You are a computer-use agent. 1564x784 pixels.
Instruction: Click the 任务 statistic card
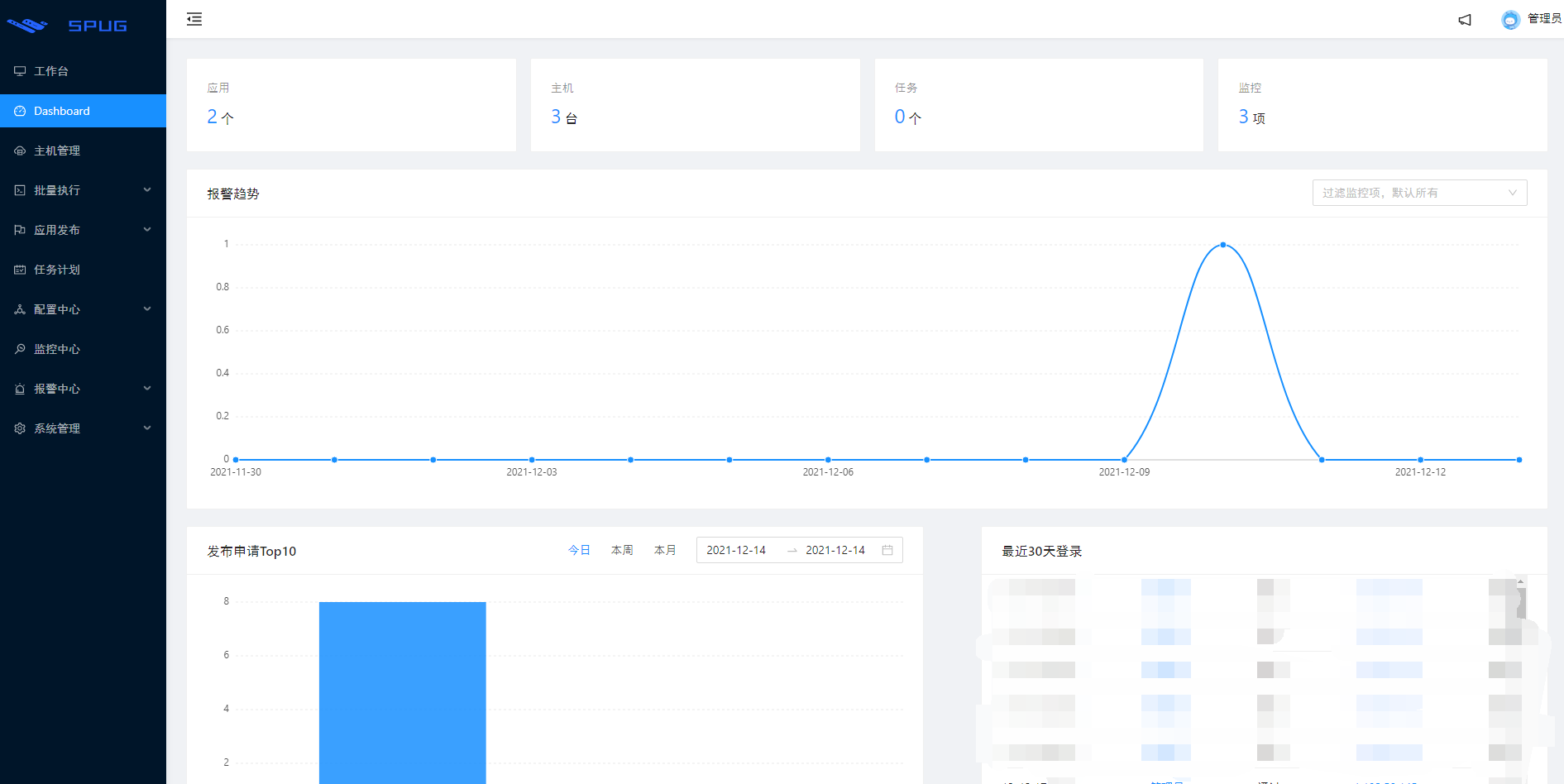click(x=1039, y=105)
